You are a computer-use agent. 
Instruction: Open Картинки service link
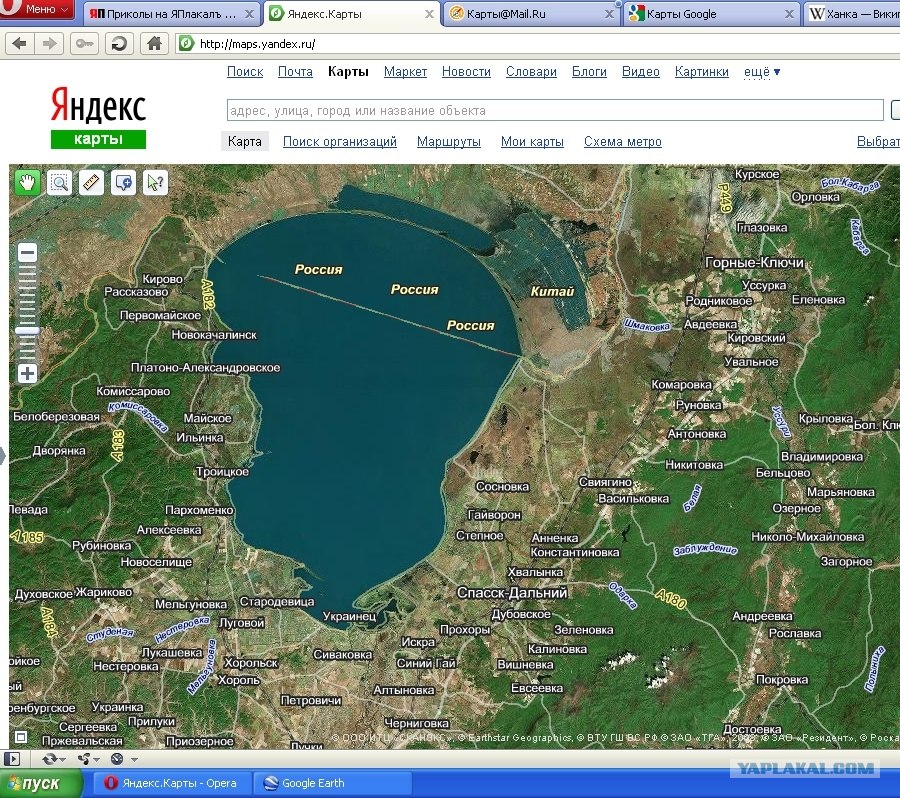pyautogui.click(x=701, y=71)
